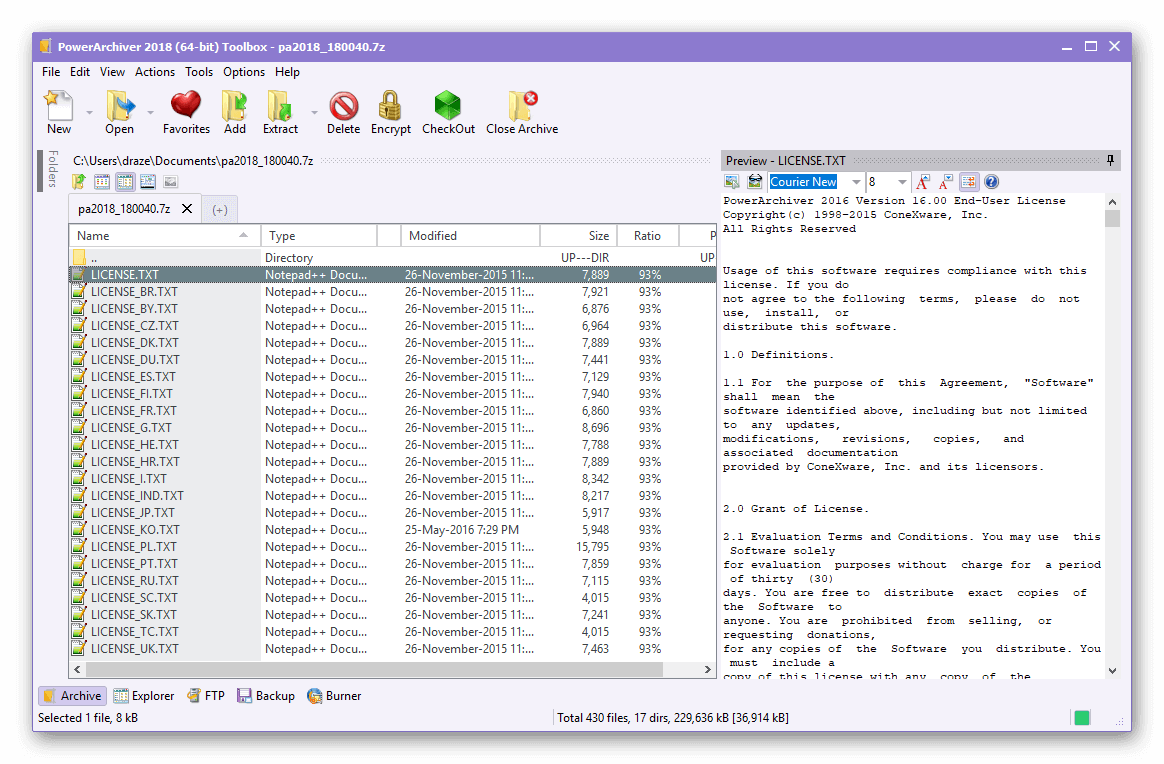Sort by the Type column header
Image resolution: width=1164 pixels, height=764 pixels.
pyautogui.click(x=319, y=235)
